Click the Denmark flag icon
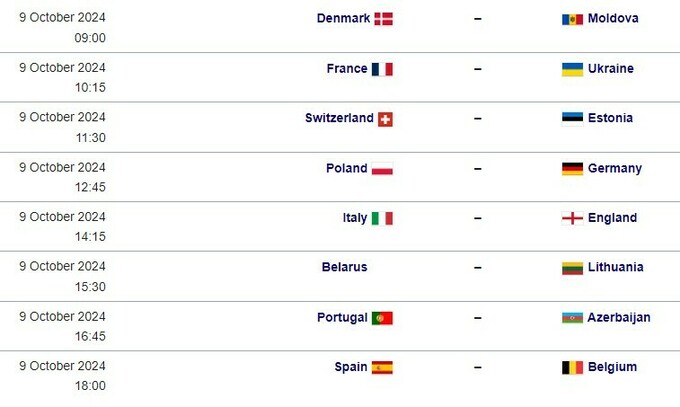The width and height of the screenshot is (680, 407). 383,19
